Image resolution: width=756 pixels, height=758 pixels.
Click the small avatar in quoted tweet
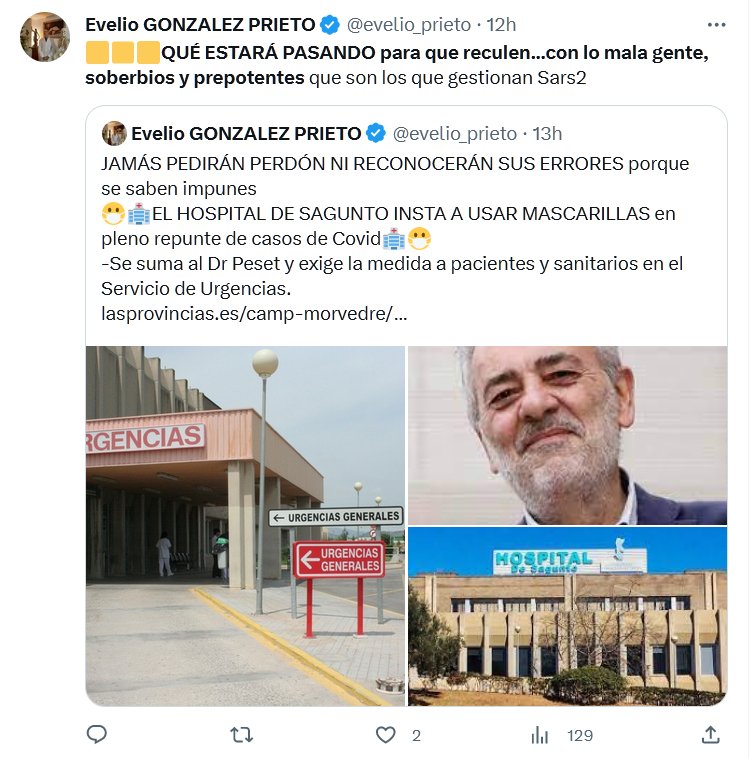pos(114,133)
